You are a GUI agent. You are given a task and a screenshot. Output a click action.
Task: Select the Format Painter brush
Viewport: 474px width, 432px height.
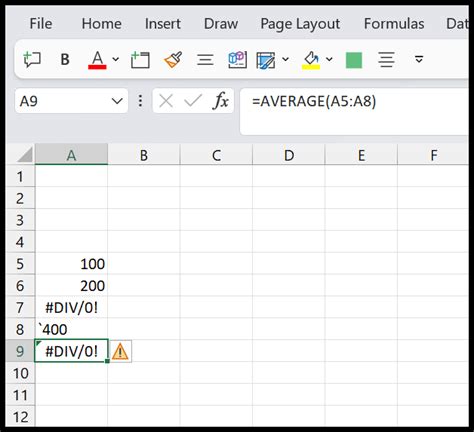[x=173, y=60]
